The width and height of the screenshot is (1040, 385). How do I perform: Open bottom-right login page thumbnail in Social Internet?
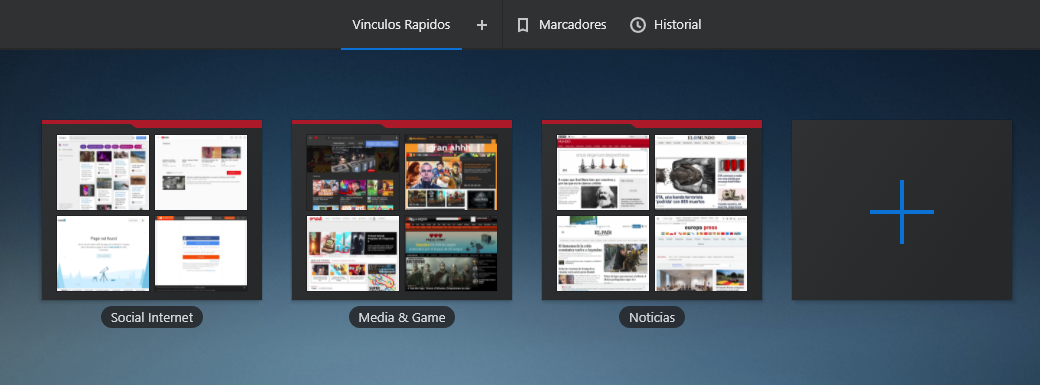pyautogui.click(x=201, y=253)
